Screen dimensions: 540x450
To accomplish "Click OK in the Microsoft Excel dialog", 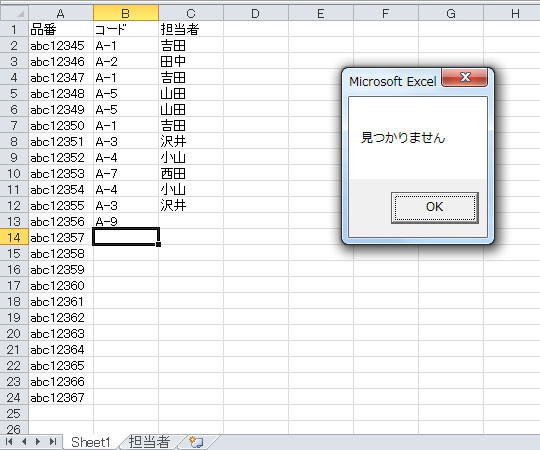I will coord(435,208).
